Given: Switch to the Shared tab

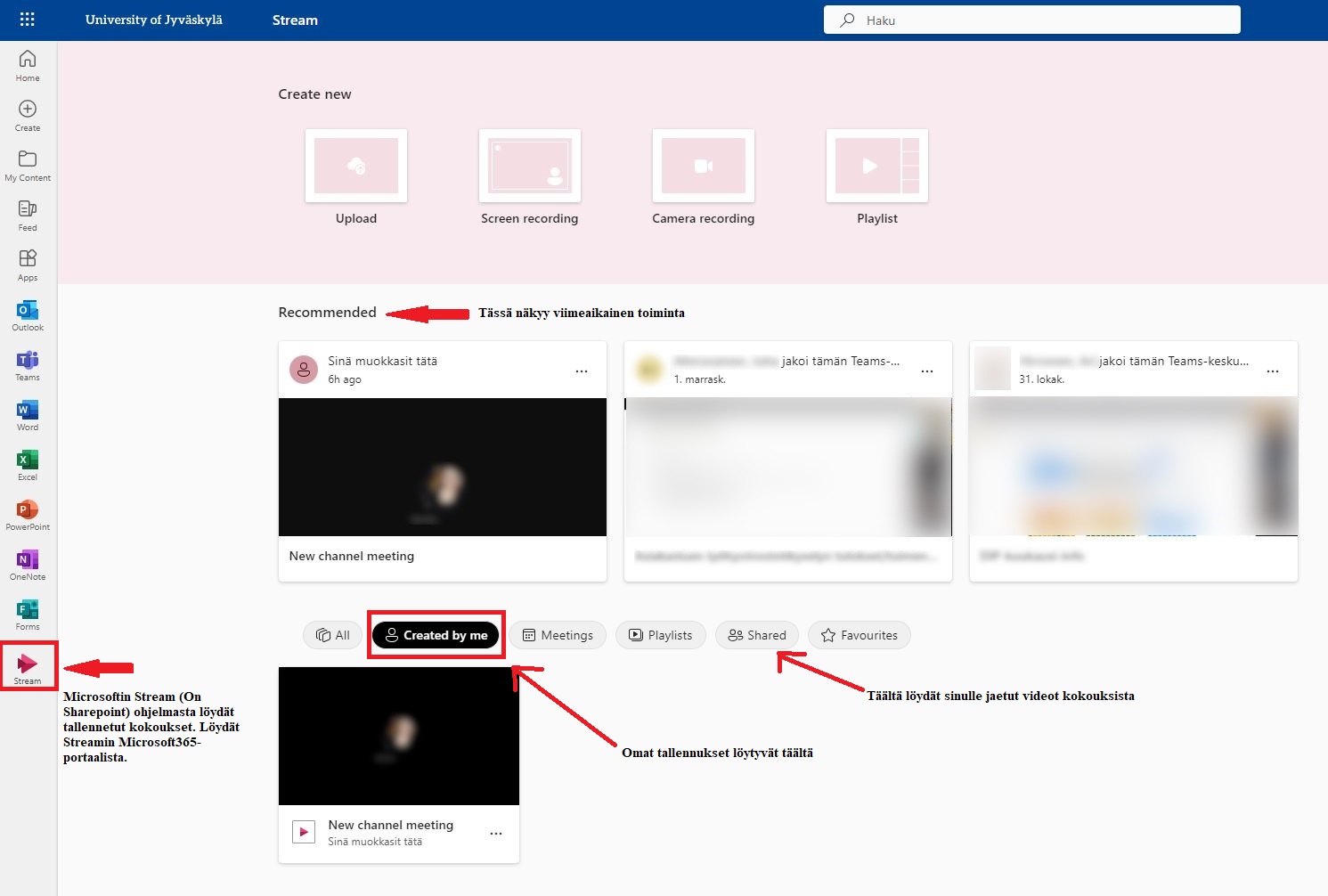Looking at the screenshot, I should point(757,635).
